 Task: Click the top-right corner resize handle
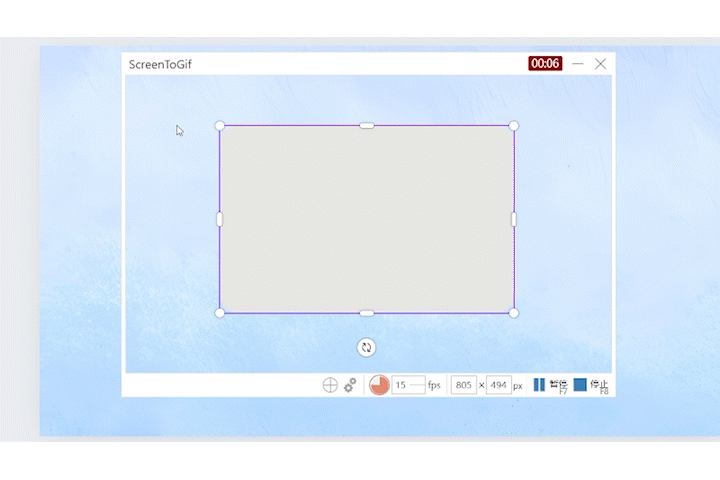coord(514,126)
